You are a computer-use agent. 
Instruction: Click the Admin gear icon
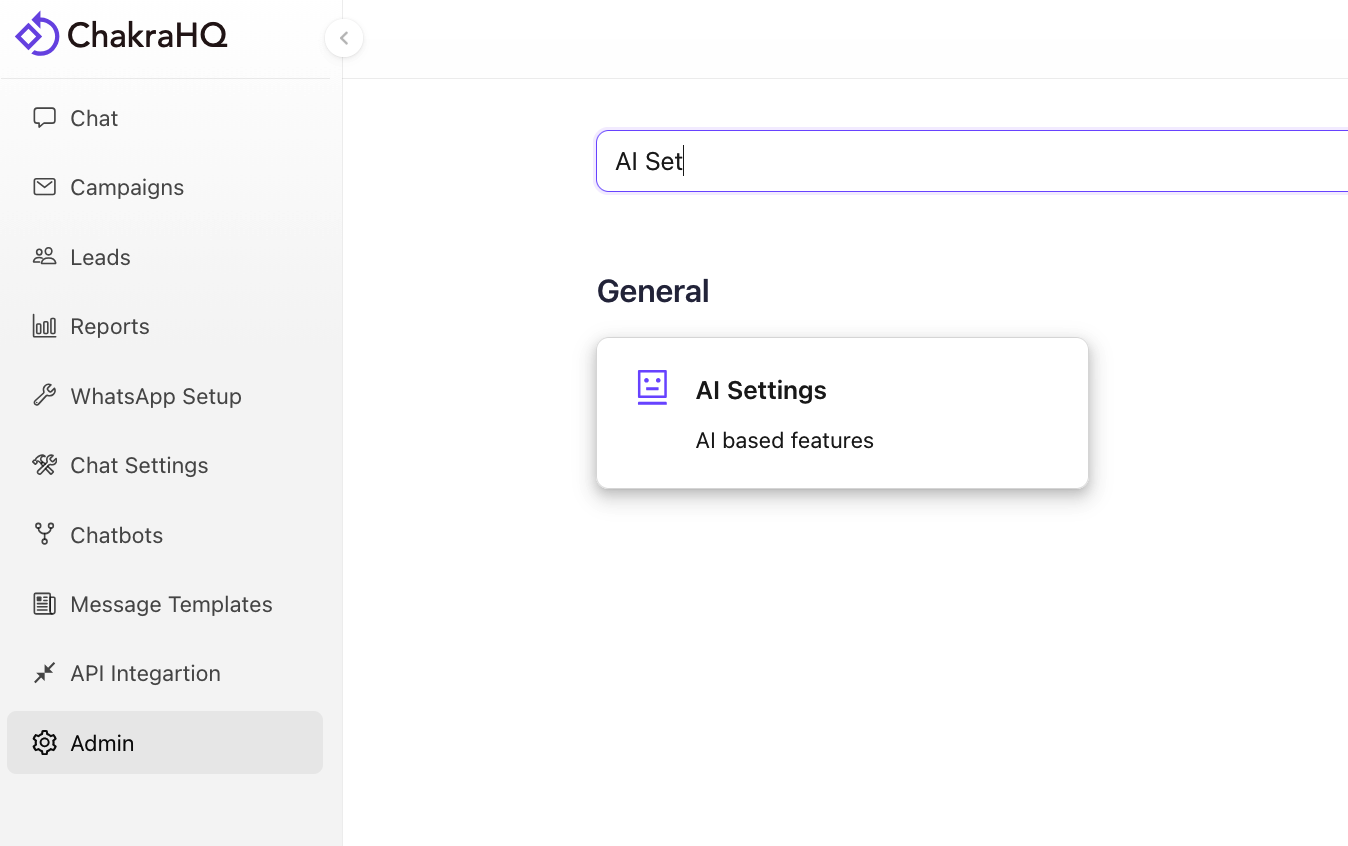[44, 743]
